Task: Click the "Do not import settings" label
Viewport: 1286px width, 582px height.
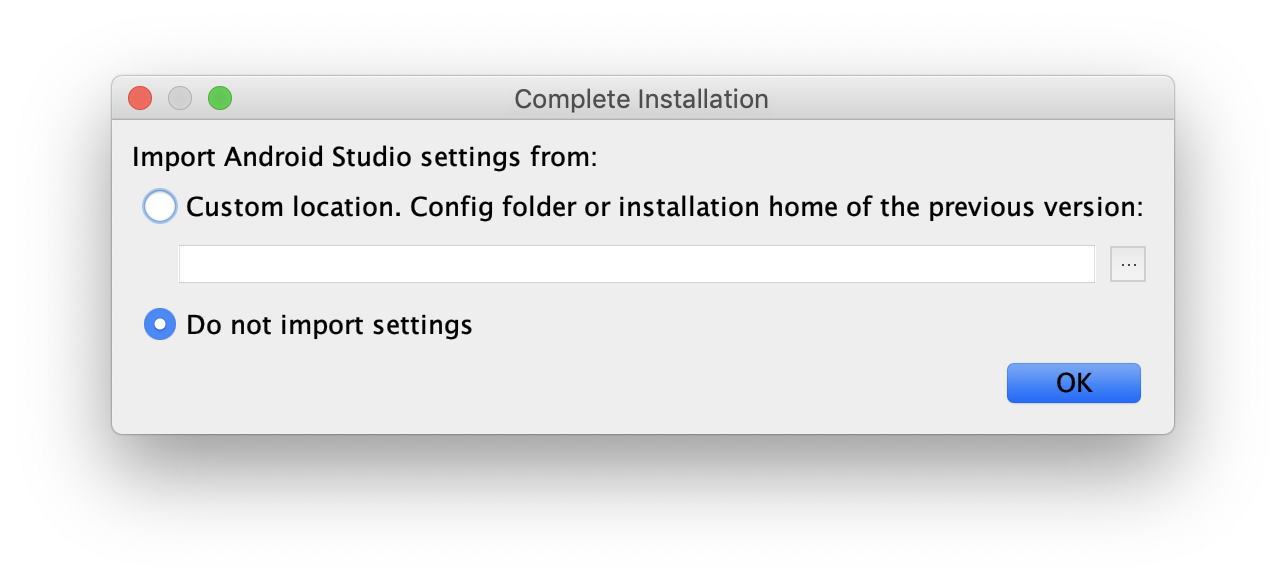Action: click(329, 325)
